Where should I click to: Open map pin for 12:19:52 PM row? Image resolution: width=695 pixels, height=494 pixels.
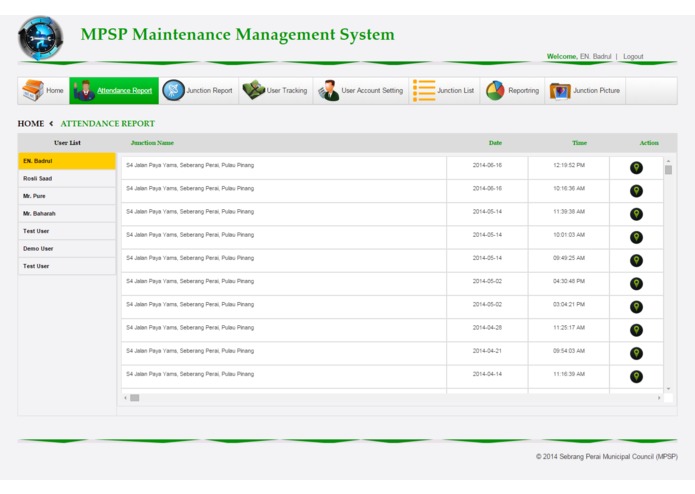636,168
